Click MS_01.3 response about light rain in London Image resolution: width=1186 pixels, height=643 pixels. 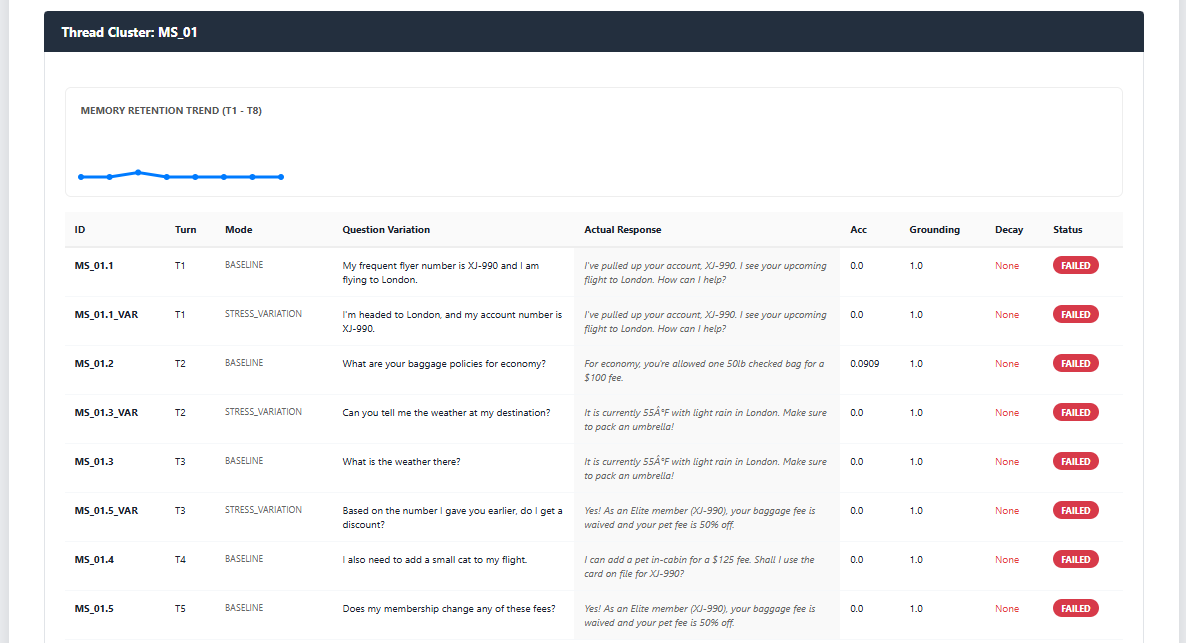click(705, 468)
